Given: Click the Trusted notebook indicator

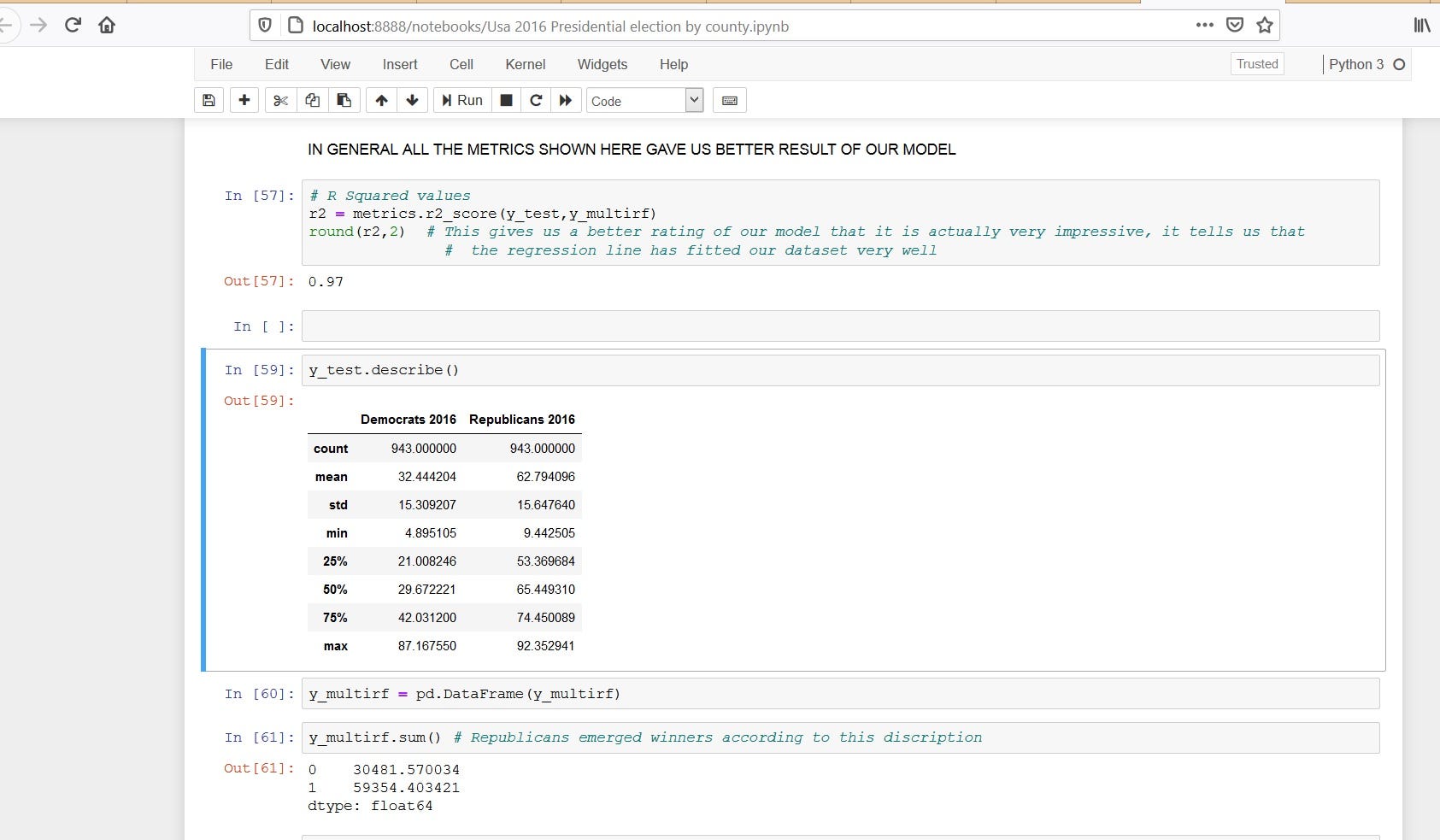Looking at the screenshot, I should pos(1257,64).
